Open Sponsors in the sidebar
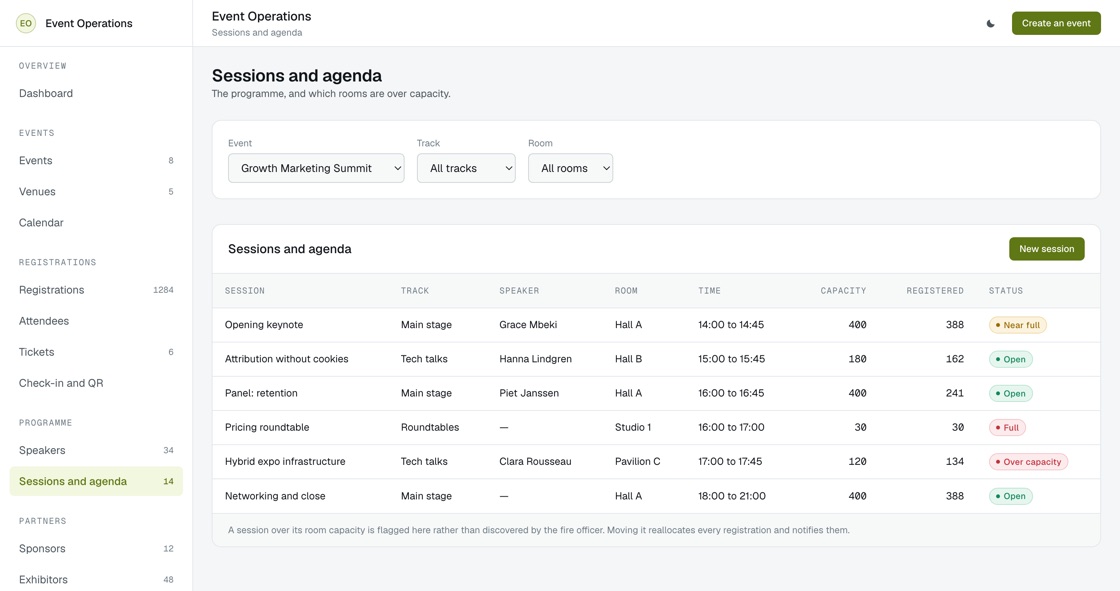1120x591 pixels. pyautogui.click(x=96, y=549)
